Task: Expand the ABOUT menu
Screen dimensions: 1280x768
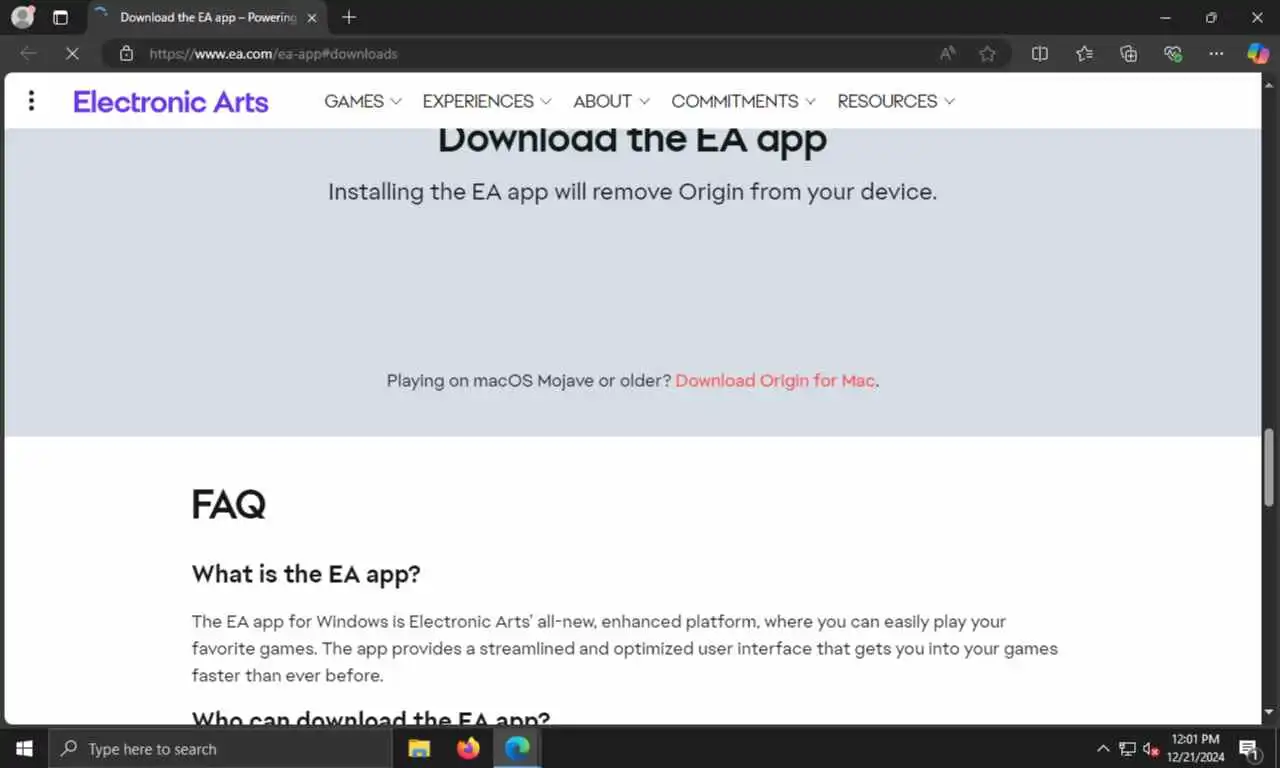Action: coord(611,101)
